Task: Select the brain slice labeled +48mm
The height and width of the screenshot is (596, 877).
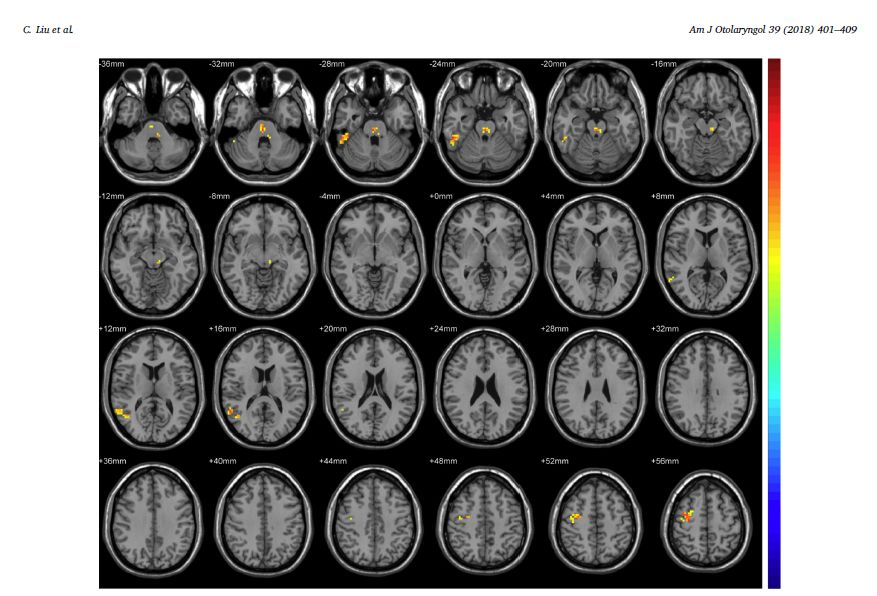Action: click(x=485, y=521)
